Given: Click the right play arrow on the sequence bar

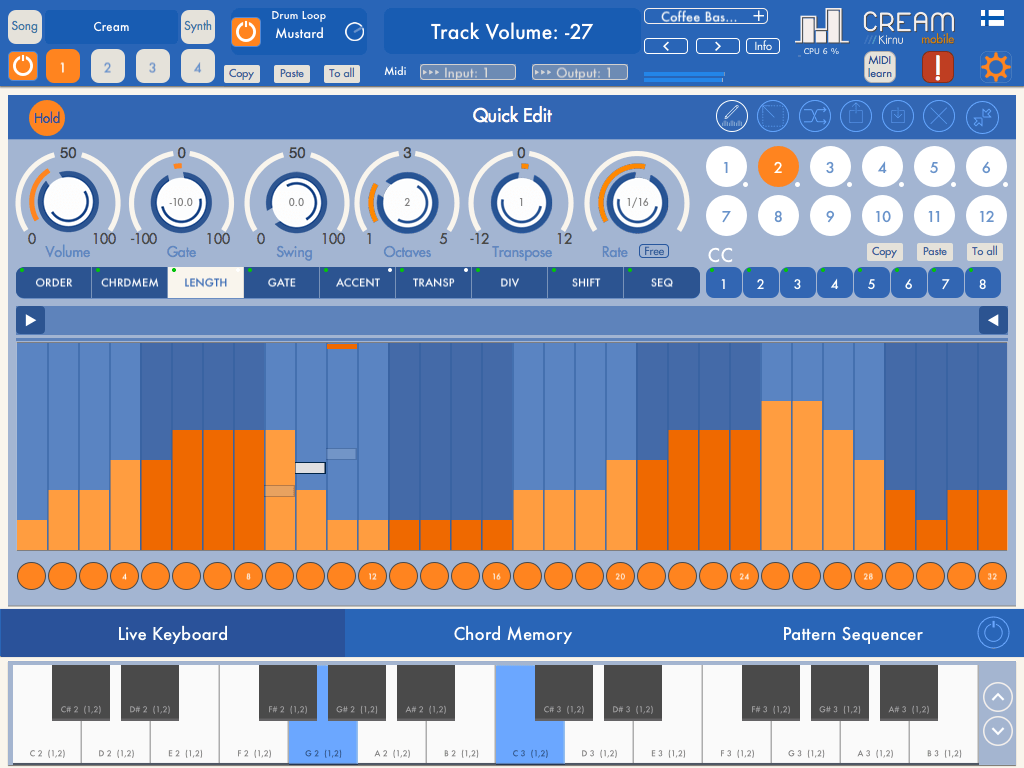Looking at the screenshot, I should pyautogui.click(x=31, y=320).
